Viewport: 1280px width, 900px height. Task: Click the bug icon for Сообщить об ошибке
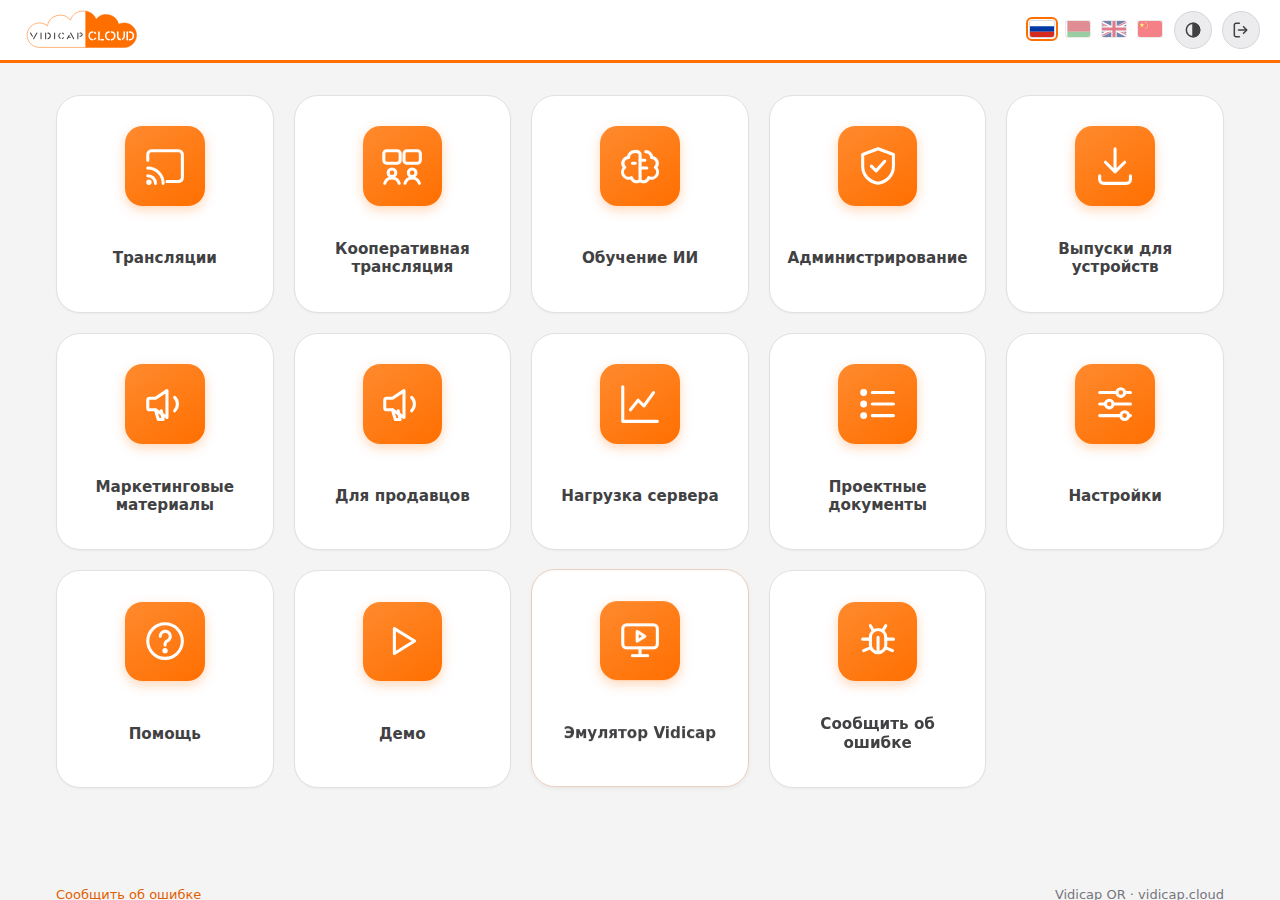[x=877, y=641]
